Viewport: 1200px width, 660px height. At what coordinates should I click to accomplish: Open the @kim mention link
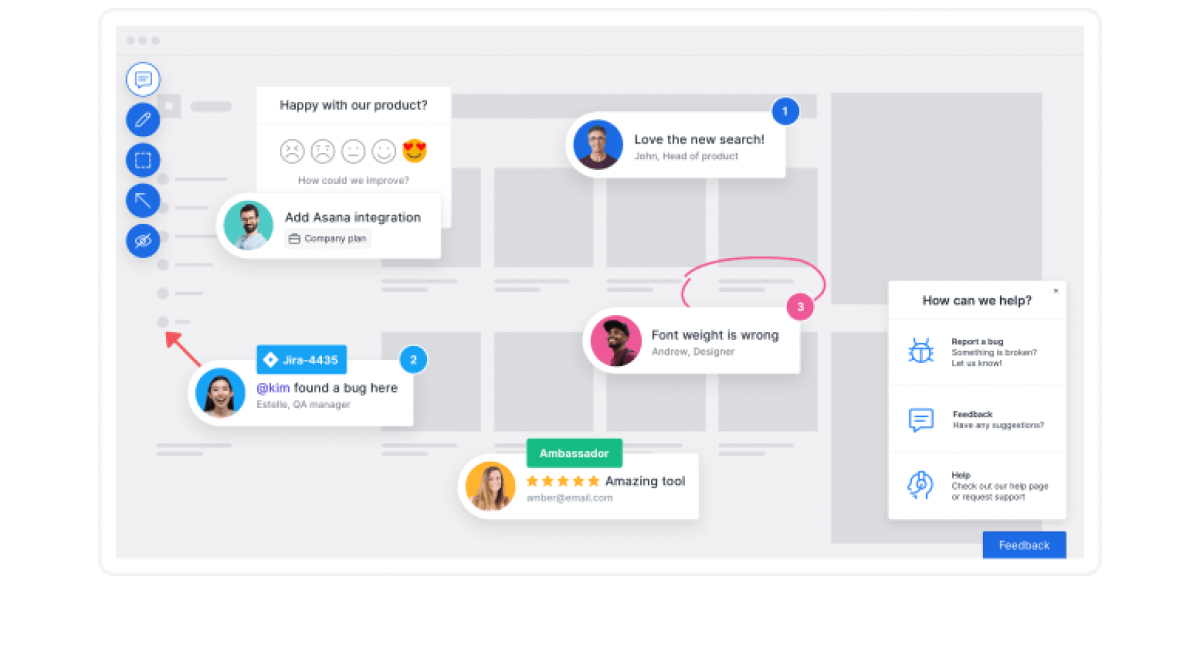274,387
